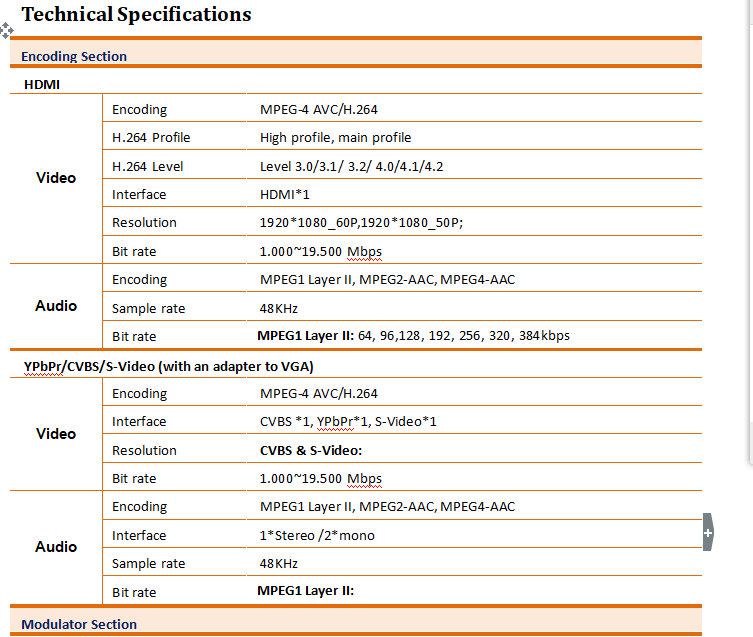The width and height of the screenshot is (753, 637).
Task: Click the plus button on right edge
Action: [708, 533]
